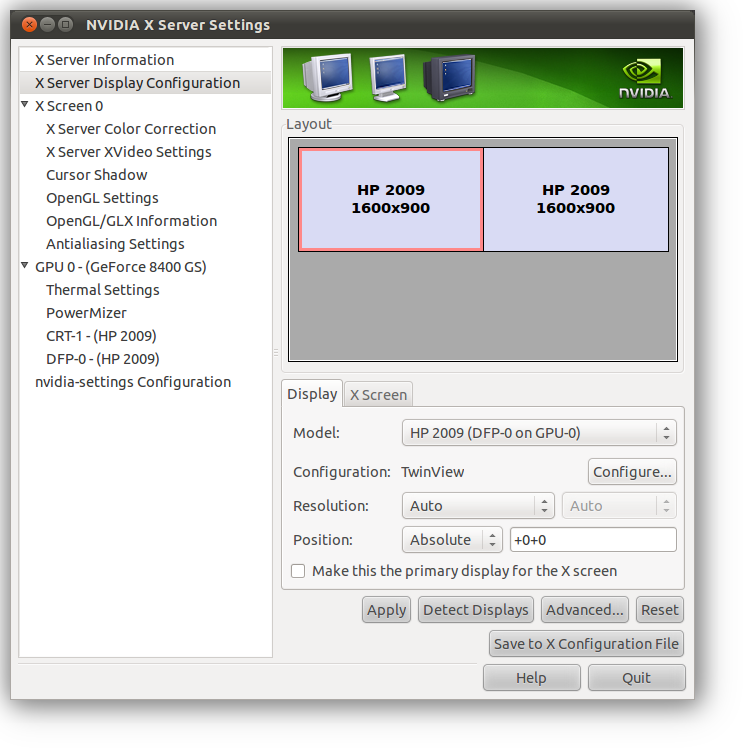Enable make this the primary display checkbox
This screenshot has width=747, height=752.
pos(298,571)
